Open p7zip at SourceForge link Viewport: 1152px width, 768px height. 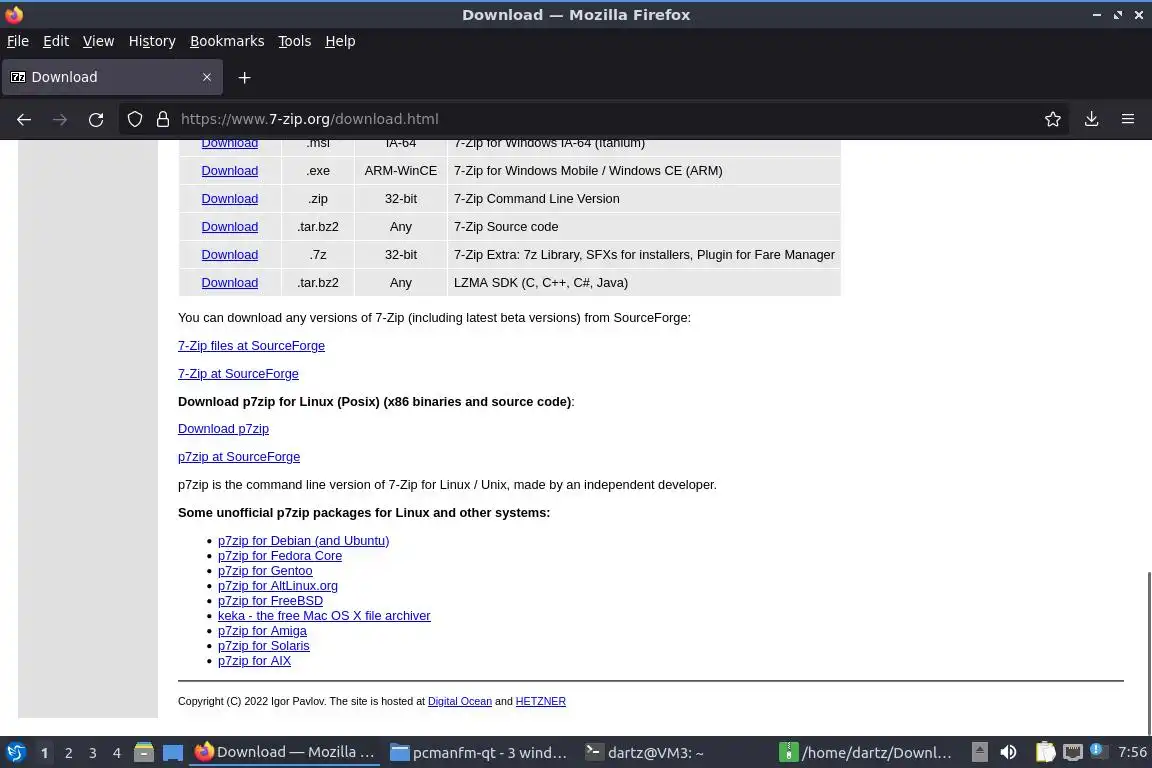tap(239, 456)
